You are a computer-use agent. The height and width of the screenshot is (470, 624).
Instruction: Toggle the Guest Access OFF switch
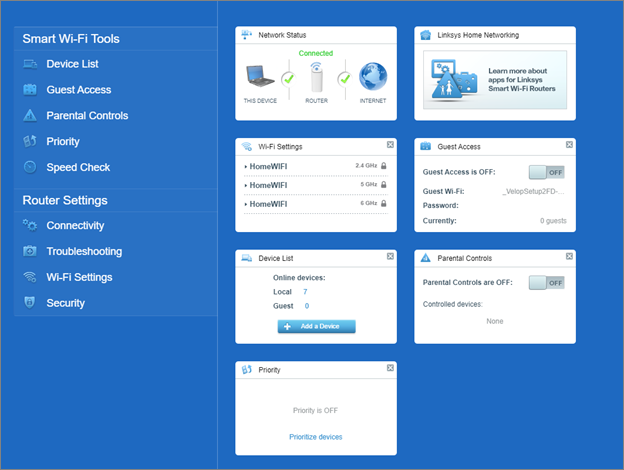pyautogui.click(x=547, y=171)
